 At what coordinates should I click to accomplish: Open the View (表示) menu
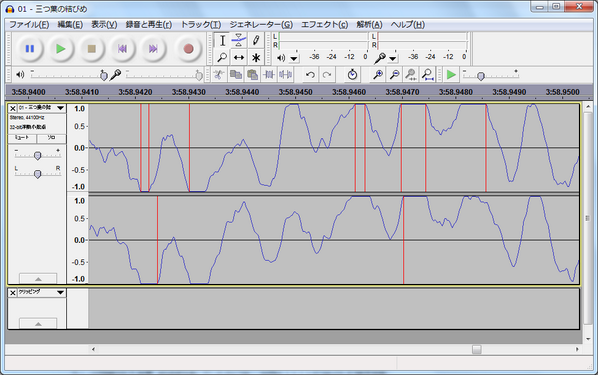[104, 25]
